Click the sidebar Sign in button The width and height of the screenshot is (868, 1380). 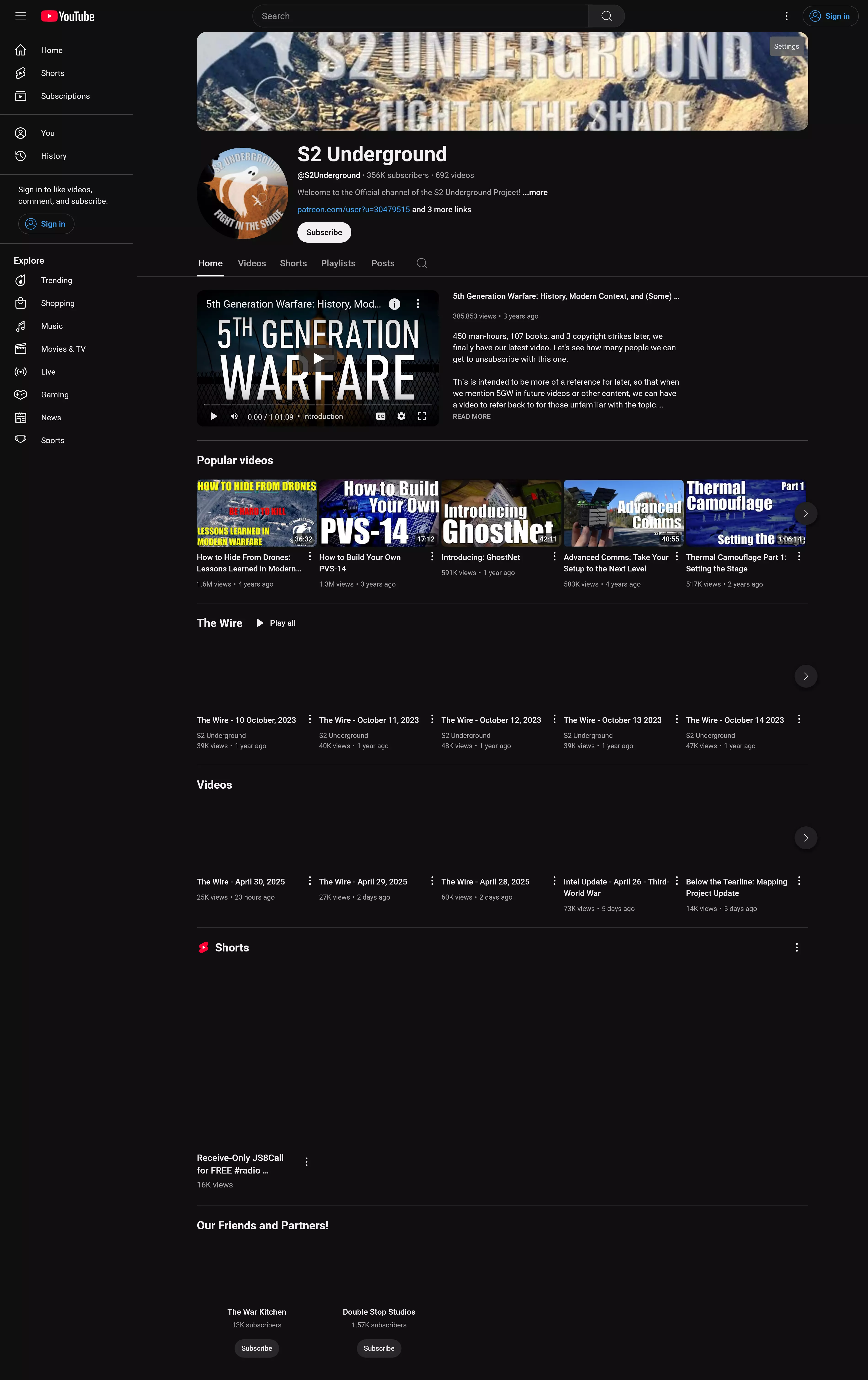coord(46,224)
